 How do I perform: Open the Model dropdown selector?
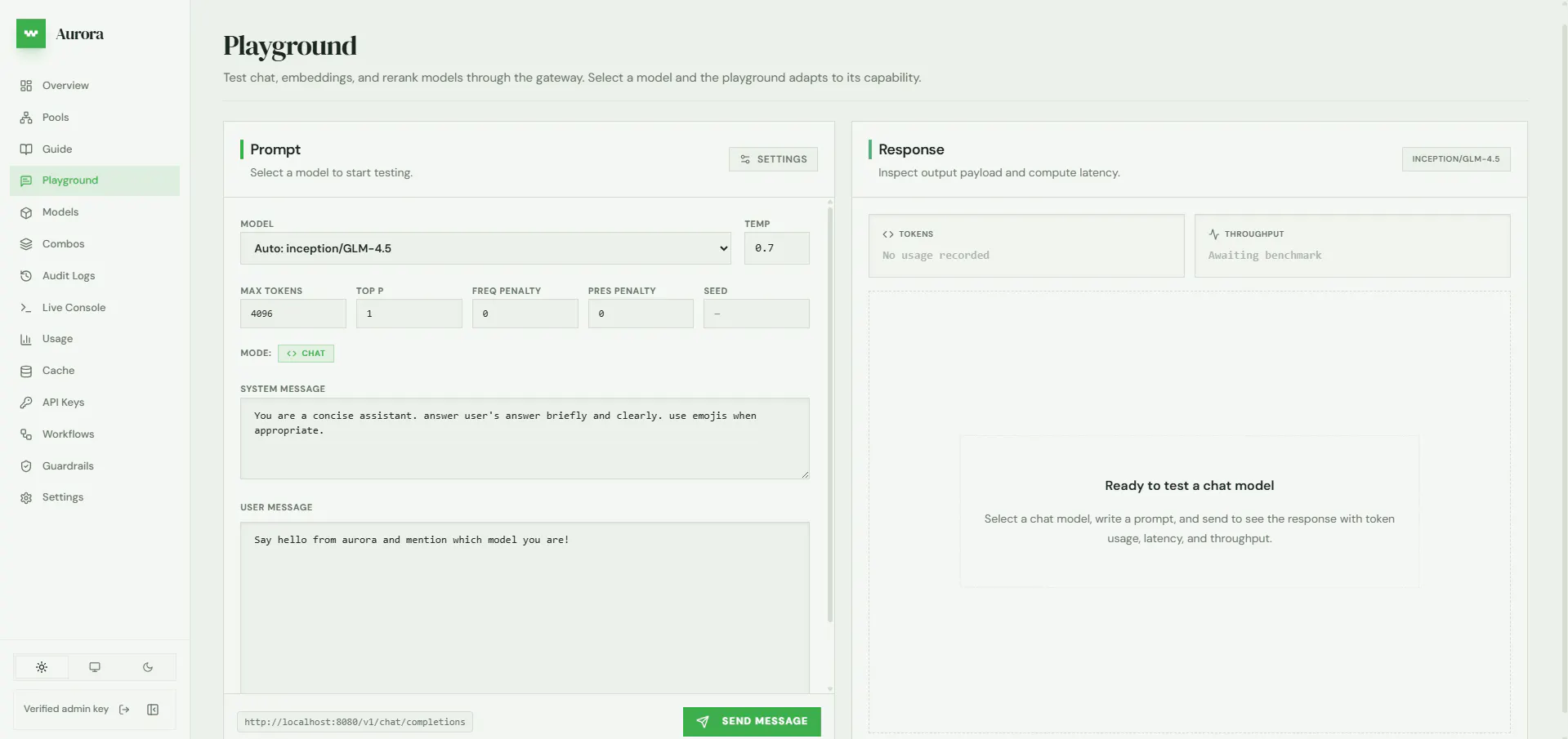[x=485, y=248]
